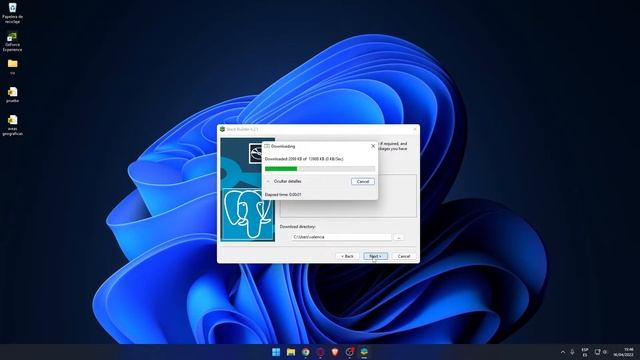Click the green download progress bar
The width and height of the screenshot is (640, 360).
320,169
